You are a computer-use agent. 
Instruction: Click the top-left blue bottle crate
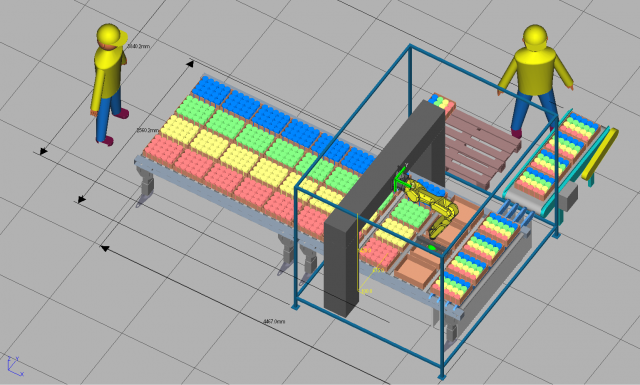tap(211, 90)
